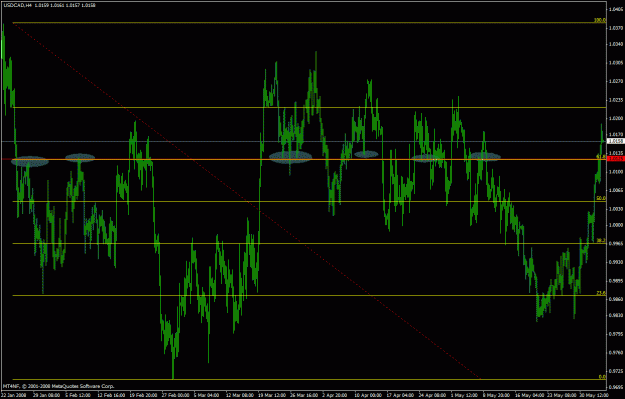Click the 1.0000 price axis label
This screenshot has width=625, height=399.
pos(616,225)
